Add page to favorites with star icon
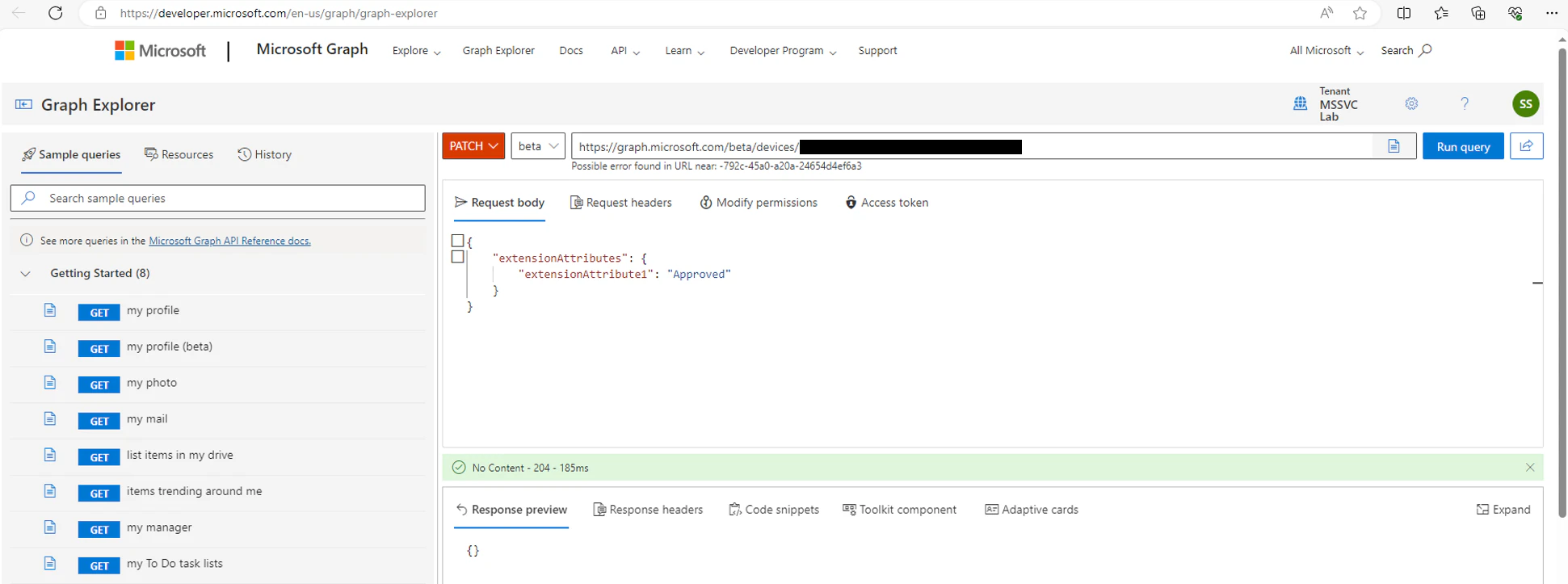Viewport: 1568px width, 584px height. click(x=1360, y=13)
